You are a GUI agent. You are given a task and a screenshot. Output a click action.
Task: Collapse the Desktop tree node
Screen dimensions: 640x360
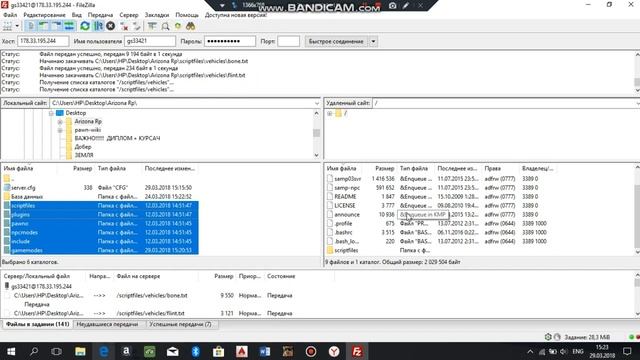coord(51,113)
